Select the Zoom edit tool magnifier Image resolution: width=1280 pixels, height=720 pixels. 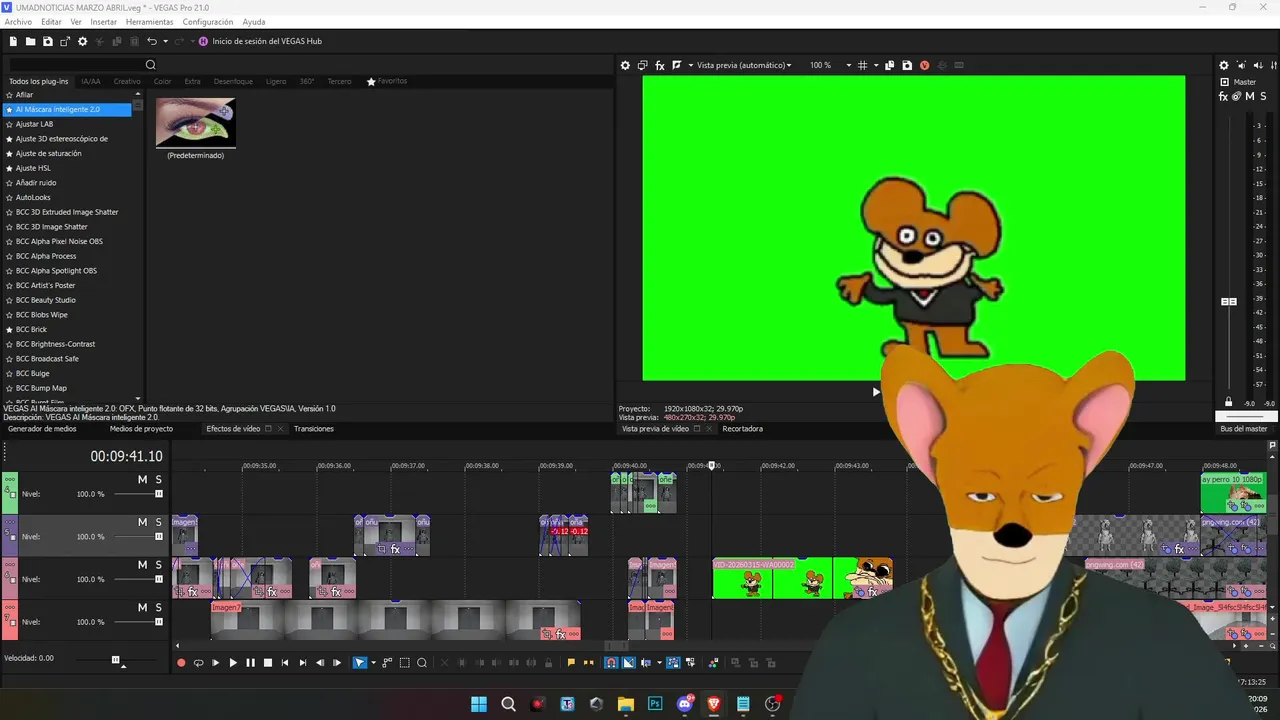pyautogui.click(x=422, y=663)
